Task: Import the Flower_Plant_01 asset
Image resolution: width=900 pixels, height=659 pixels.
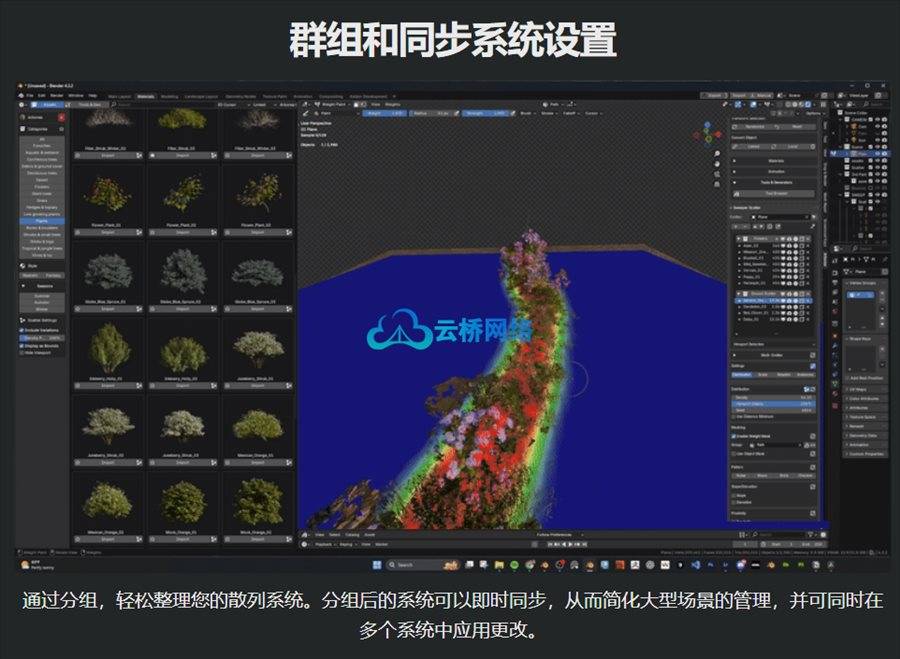Action: click(109, 234)
